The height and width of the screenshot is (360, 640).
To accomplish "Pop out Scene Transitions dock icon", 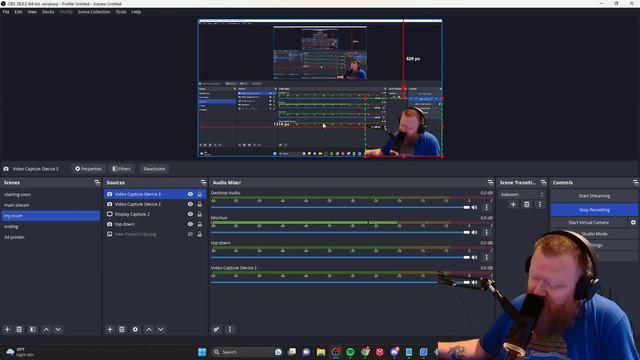I will tap(543, 182).
